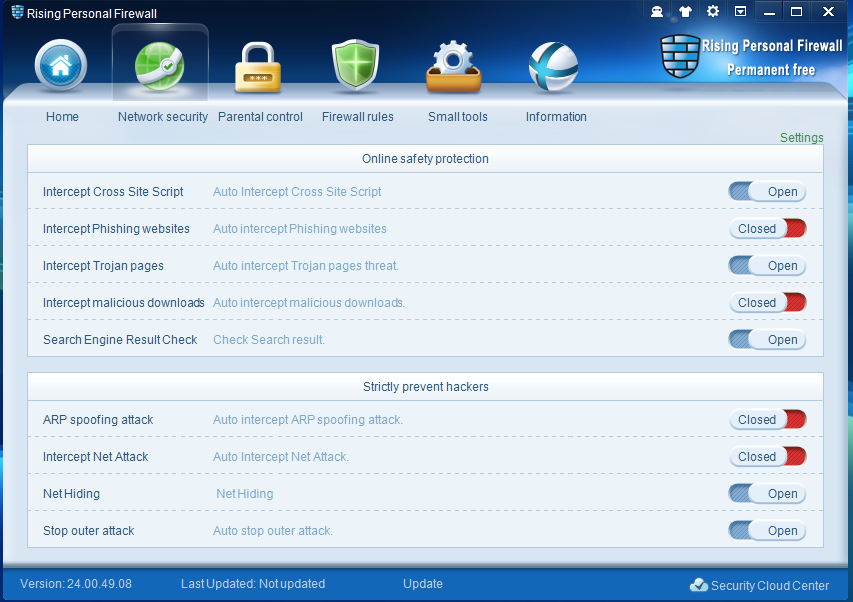Screen dimensions: 853x602
Task: Toggle Intercept Trojan pages switch
Action: 767,265
